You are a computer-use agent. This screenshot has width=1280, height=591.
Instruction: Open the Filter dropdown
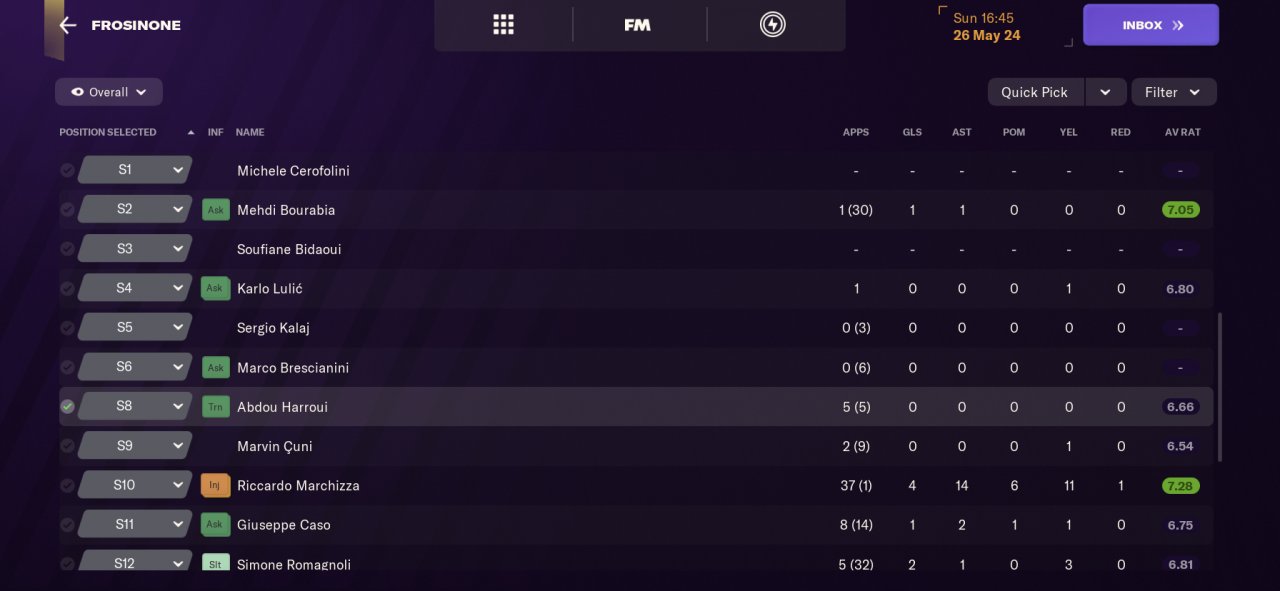[1173, 92]
